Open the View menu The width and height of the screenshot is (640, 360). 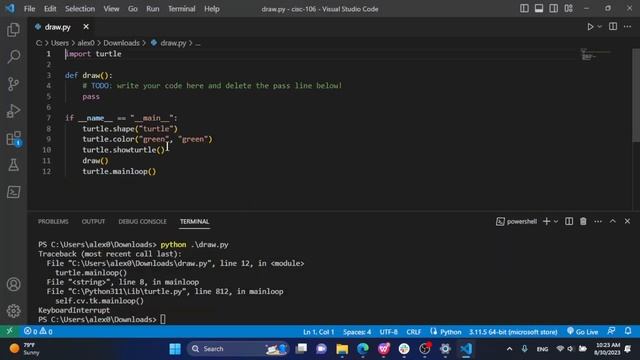pos(111,9)
